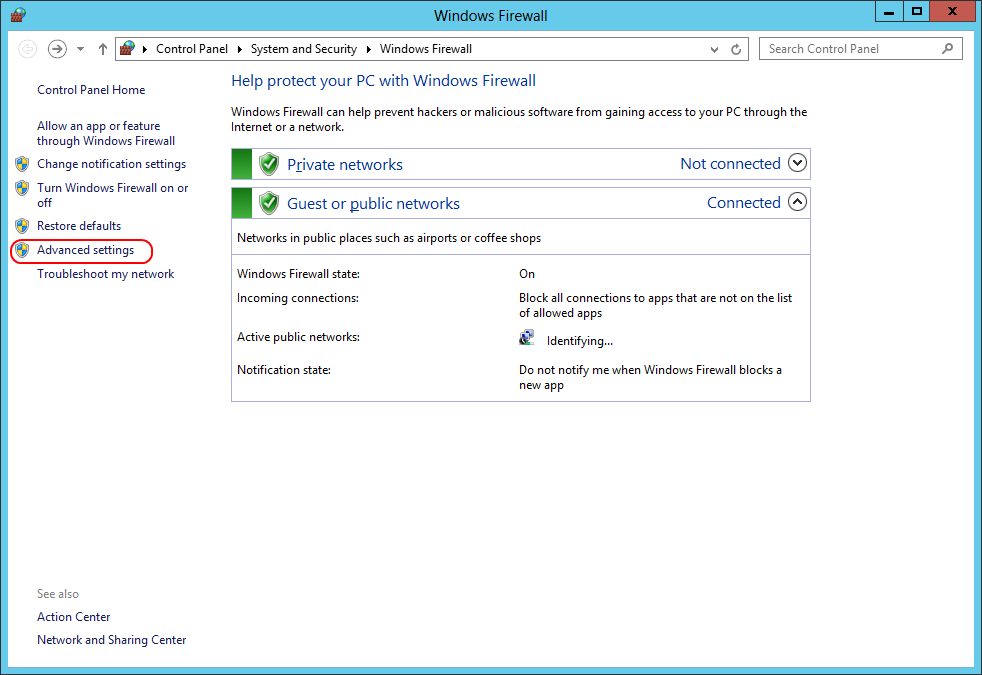Expand the arrow after System and Security breadcrumb
This screenshot has height=675, width=982.
point(368,49)
